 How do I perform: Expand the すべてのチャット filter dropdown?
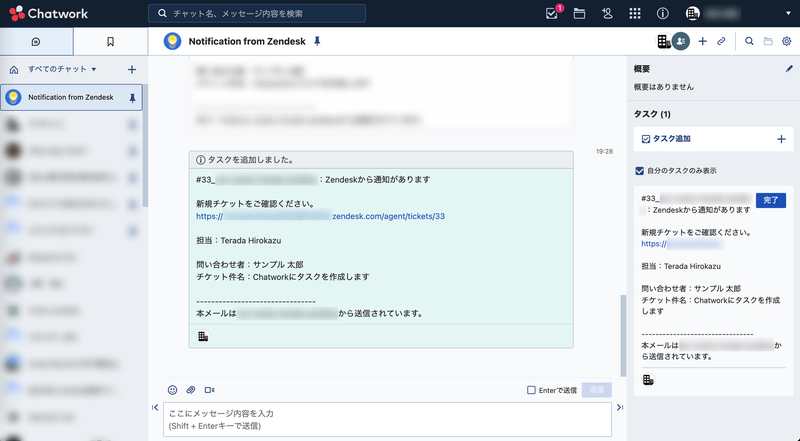point(62,69)
